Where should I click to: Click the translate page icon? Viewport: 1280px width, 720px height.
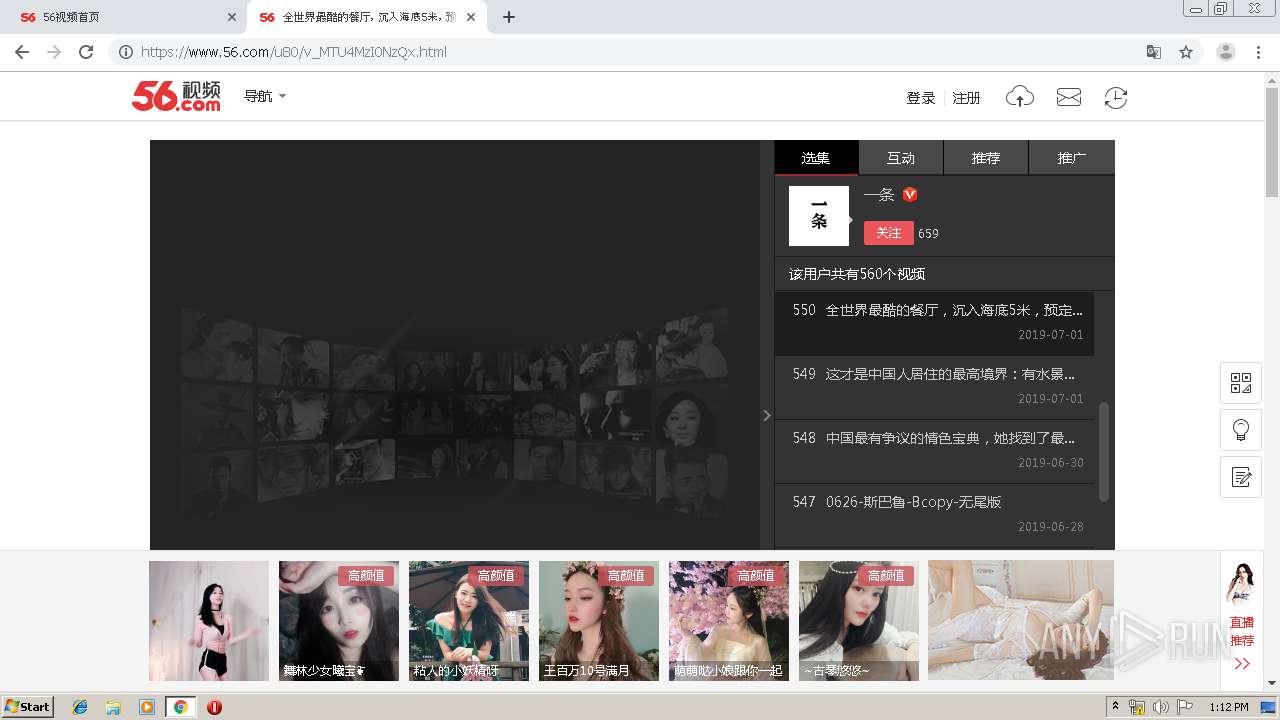1154,52
